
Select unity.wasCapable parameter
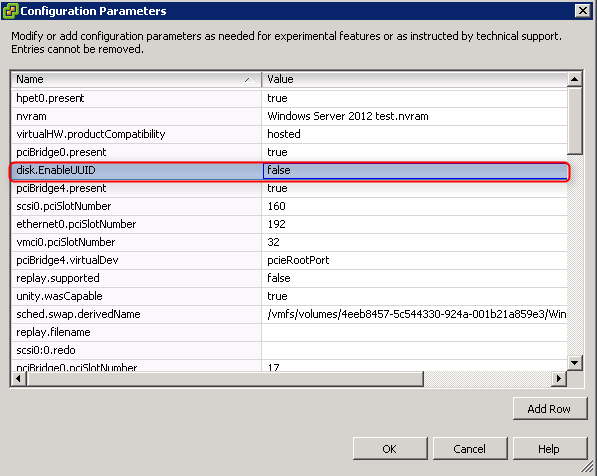pyautogui.click(x=136, y=296)
